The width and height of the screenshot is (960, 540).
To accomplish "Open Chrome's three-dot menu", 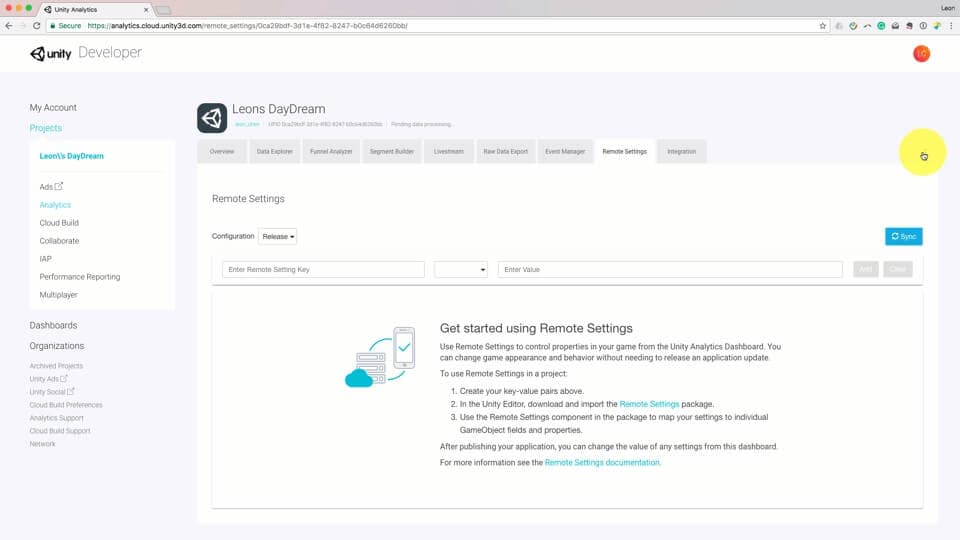I will pyautogui.click(x=951, y=26).
